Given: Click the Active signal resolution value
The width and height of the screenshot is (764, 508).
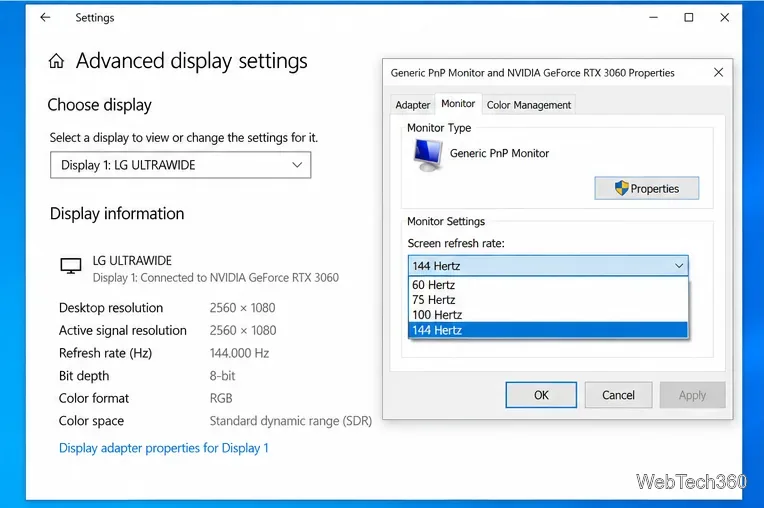Looking at the screenshot, I should pyautogui.click(x=243, y=330).
